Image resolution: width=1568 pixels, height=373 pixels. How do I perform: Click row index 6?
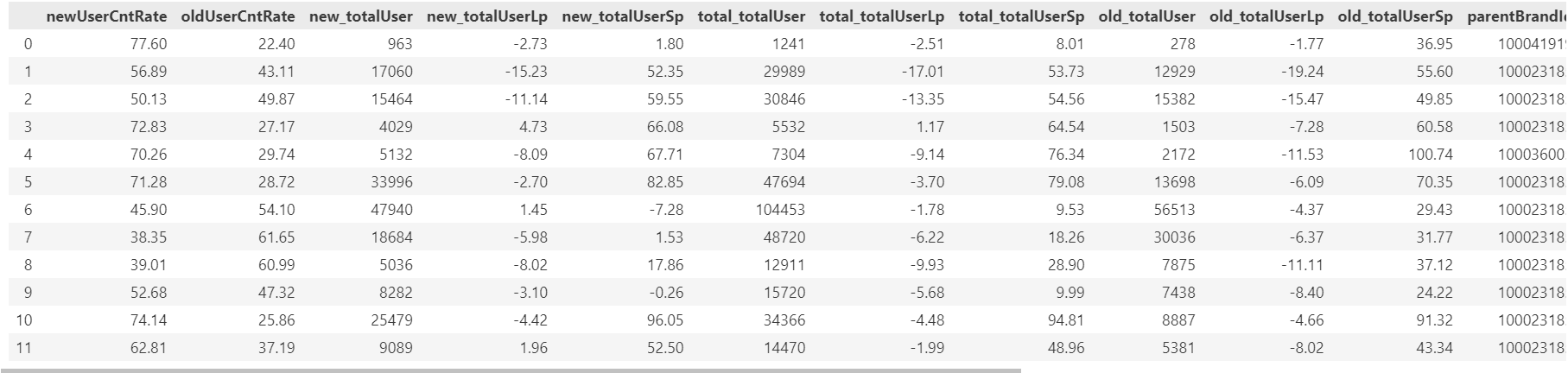coord(28,210)
